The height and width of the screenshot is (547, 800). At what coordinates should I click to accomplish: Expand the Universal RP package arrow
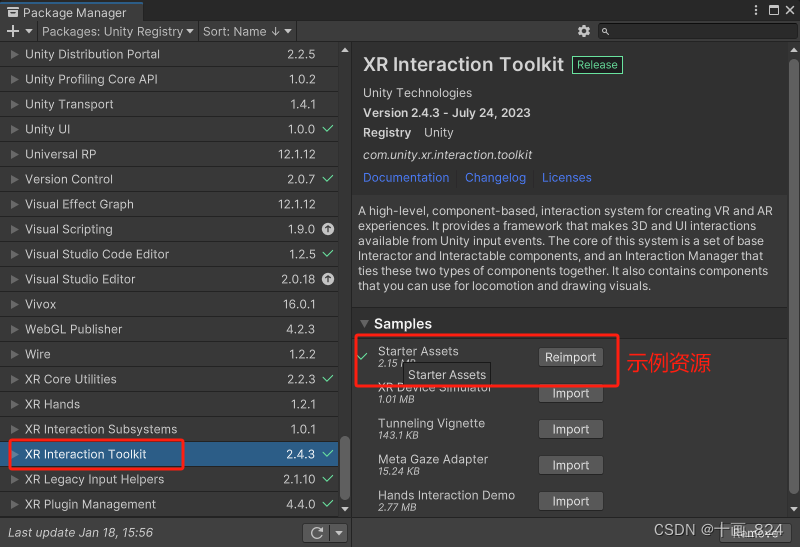[x=15, y=154]
